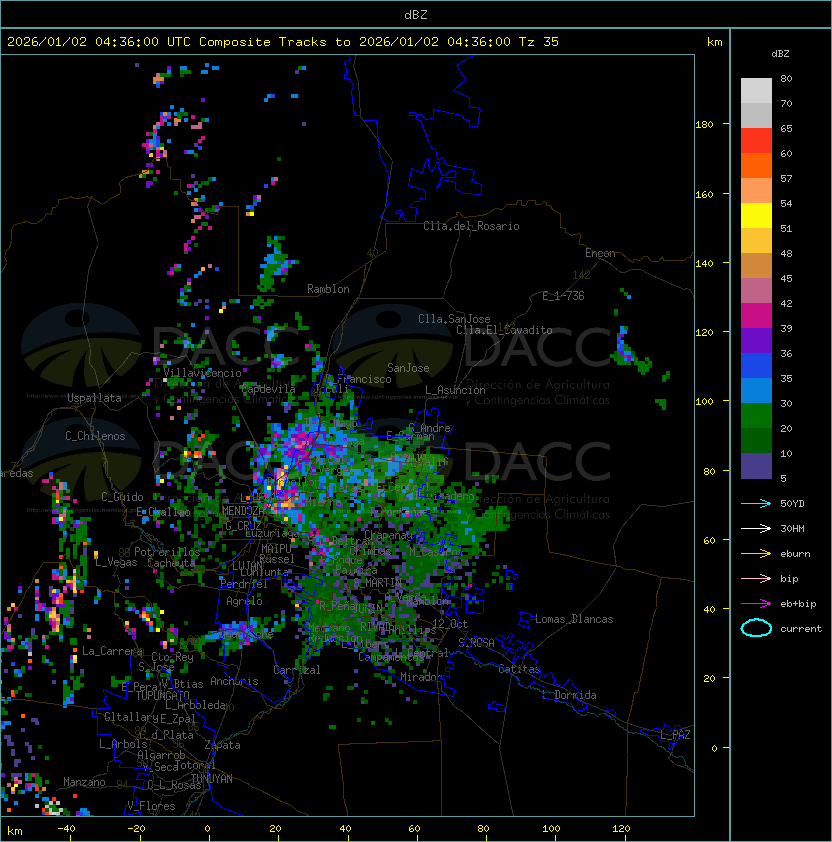This screenshot has height=842, width=832.
Task: Select the light blue 30-35 dBZ swatch
Action: pyautogui.click(x=756, y=391)
